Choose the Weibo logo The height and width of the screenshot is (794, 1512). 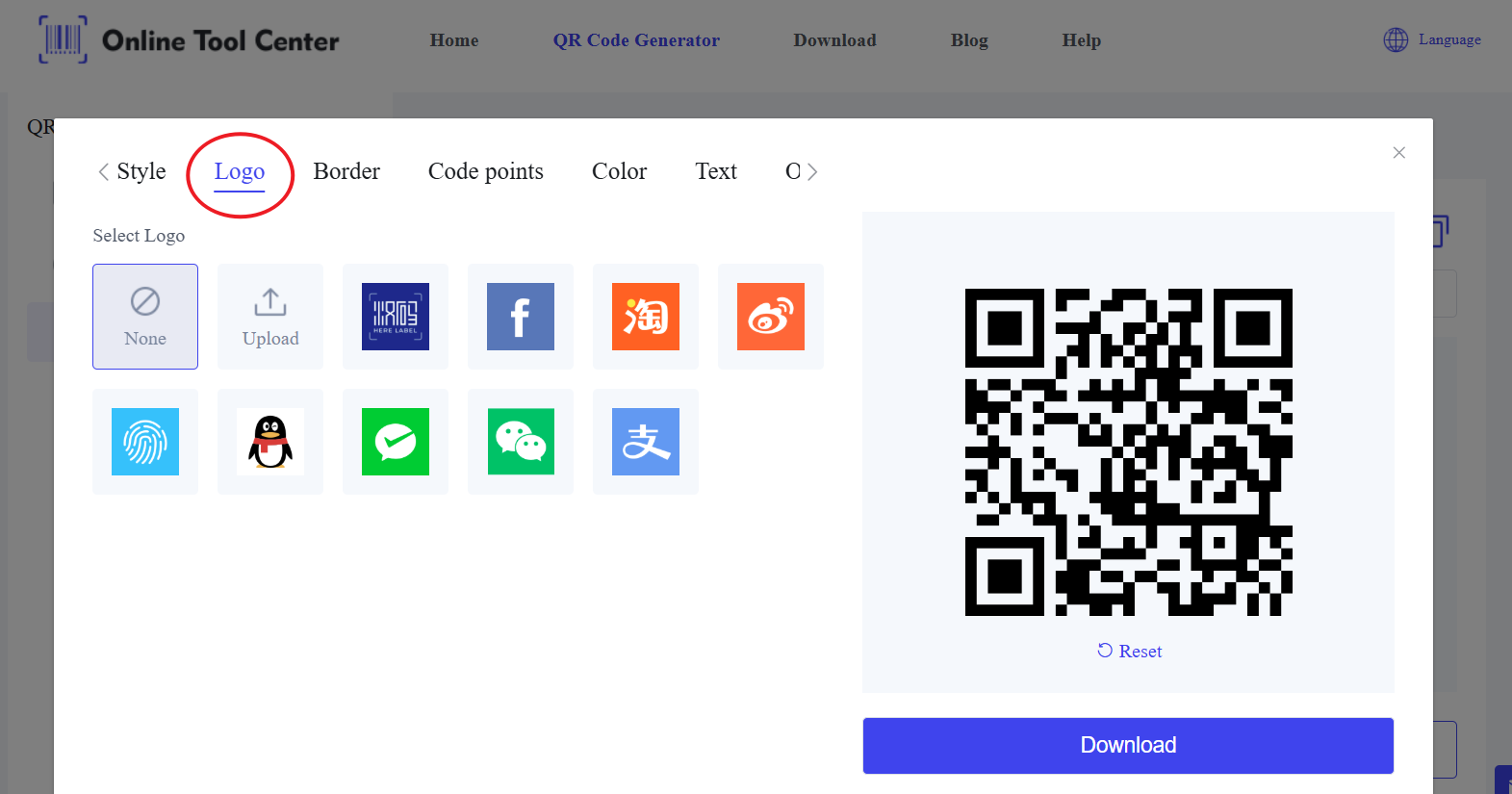tap(771, 317)
